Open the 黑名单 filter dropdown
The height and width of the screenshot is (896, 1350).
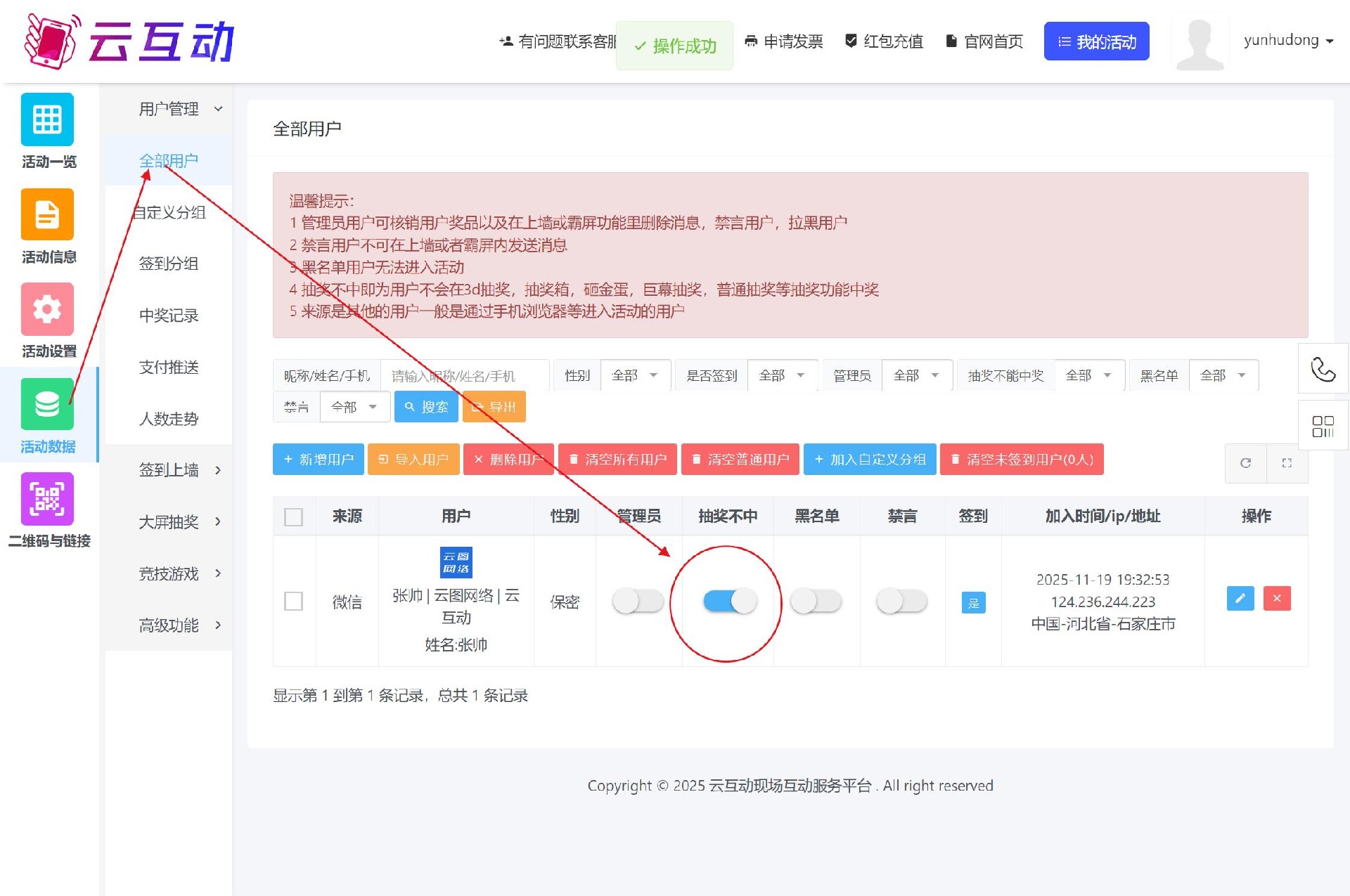[1223, 375]
